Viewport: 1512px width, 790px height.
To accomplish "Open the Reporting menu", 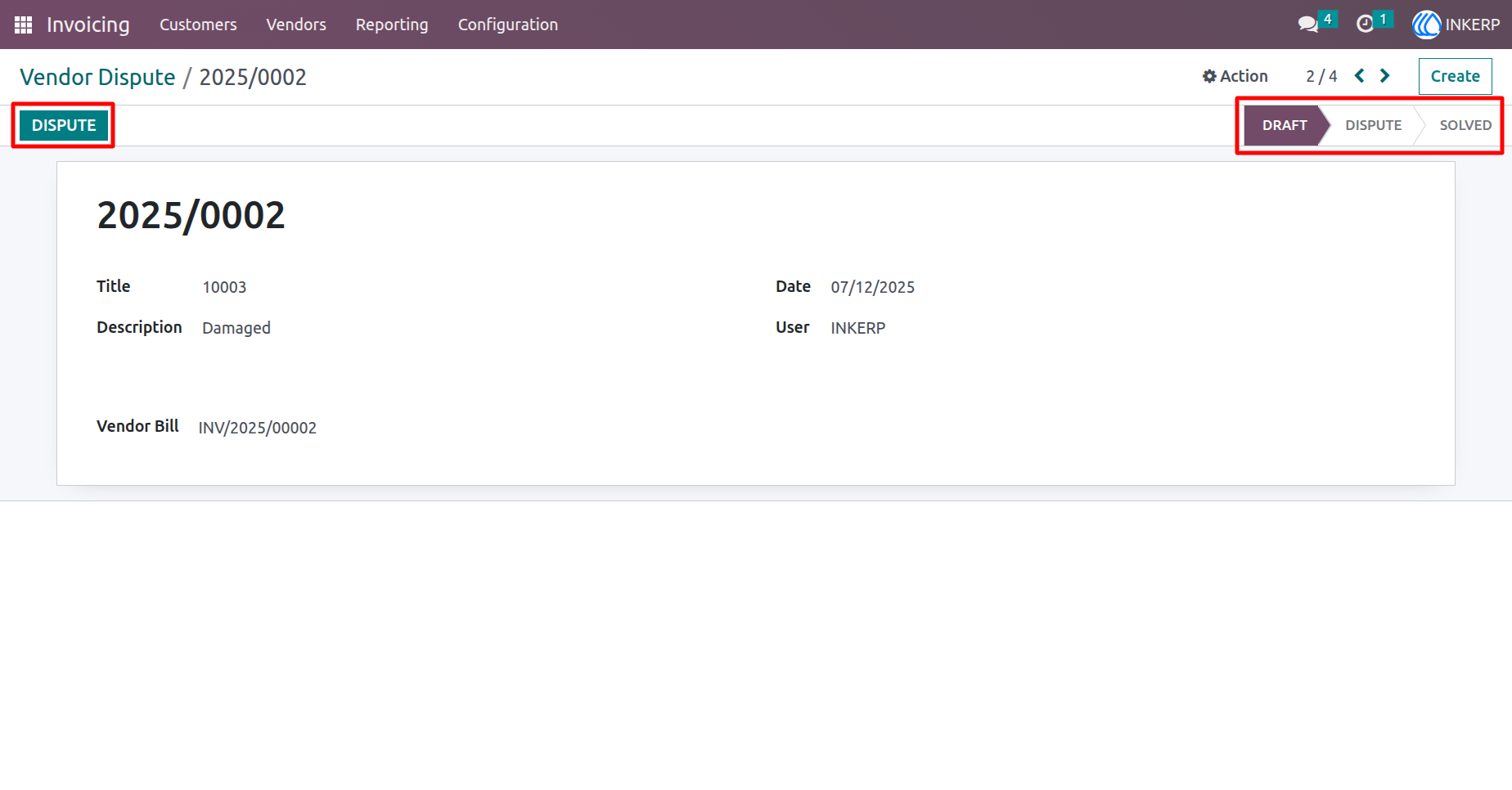I will tap(392, 25).
